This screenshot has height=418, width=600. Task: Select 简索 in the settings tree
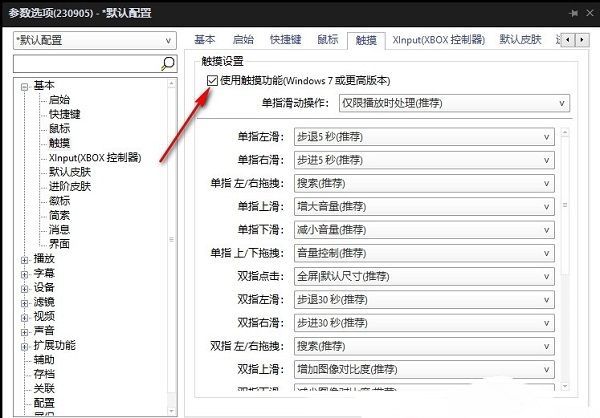click(59, 215)
